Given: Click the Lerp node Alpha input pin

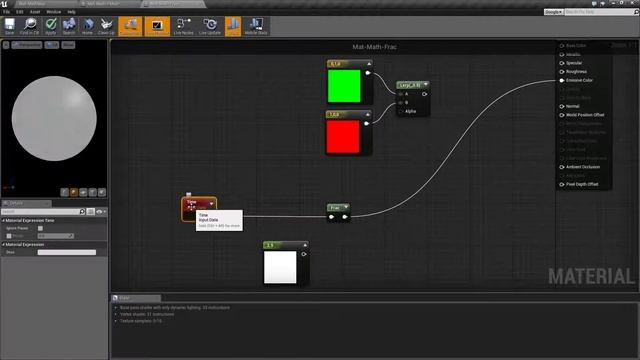Looking at the screenshot, I should pos(401,111).
